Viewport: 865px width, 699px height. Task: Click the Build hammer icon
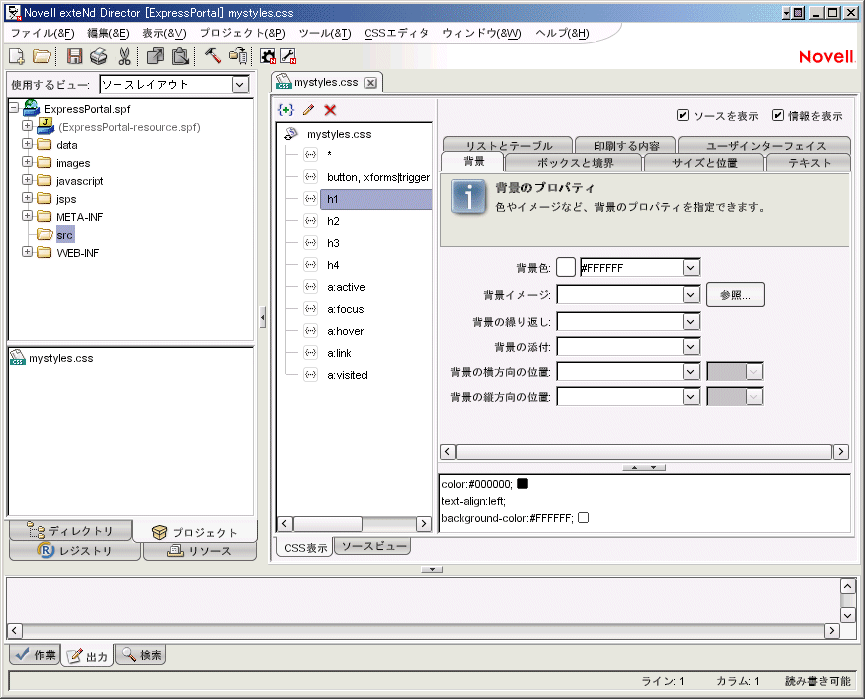coord(212,56)
